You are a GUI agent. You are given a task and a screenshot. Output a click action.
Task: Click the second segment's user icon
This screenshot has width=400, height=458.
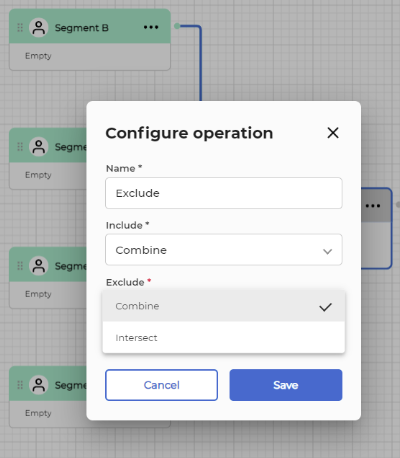pyautogui.click(x=39, y=147)
